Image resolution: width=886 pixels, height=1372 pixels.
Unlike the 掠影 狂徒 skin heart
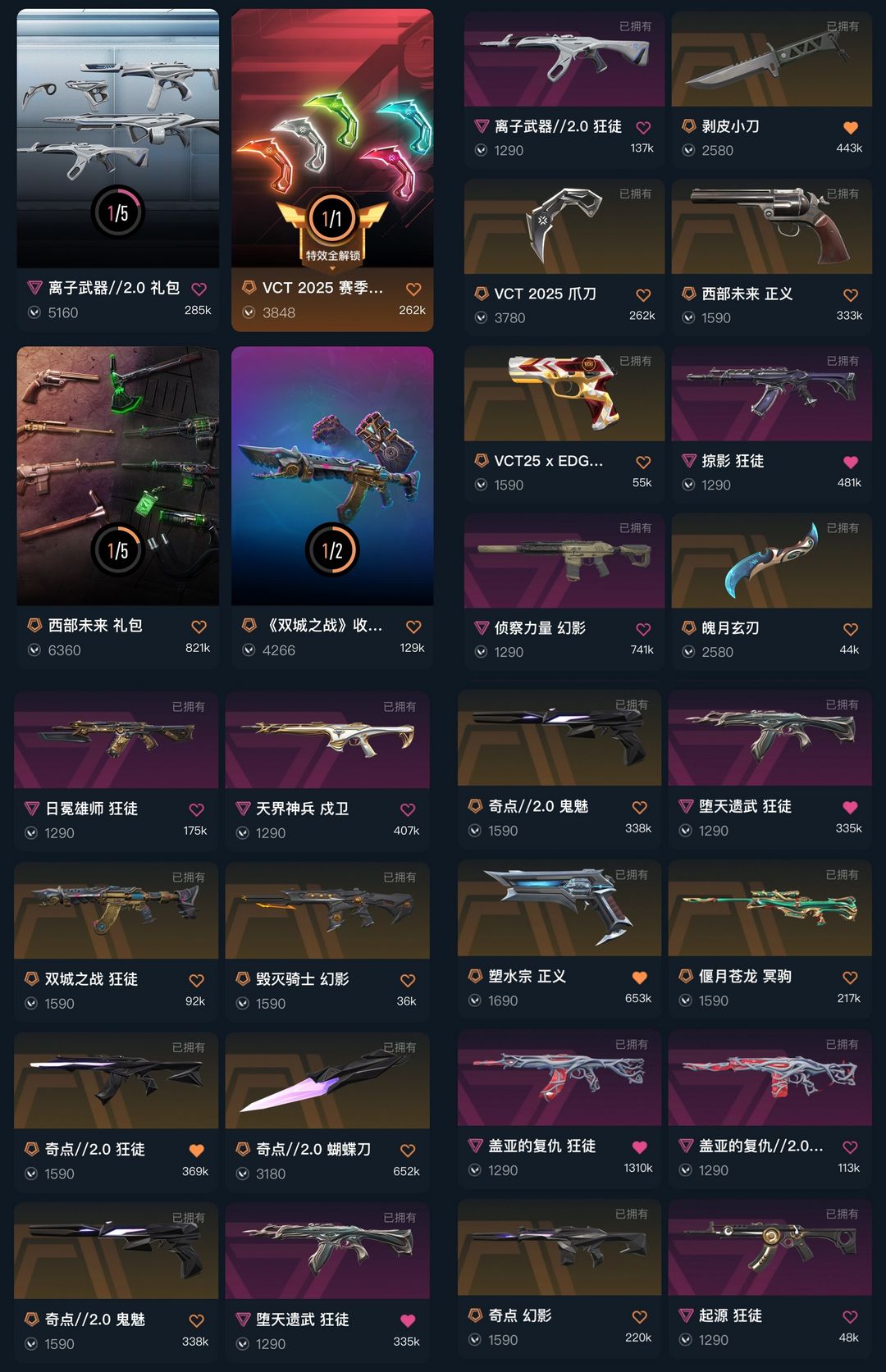851,463
